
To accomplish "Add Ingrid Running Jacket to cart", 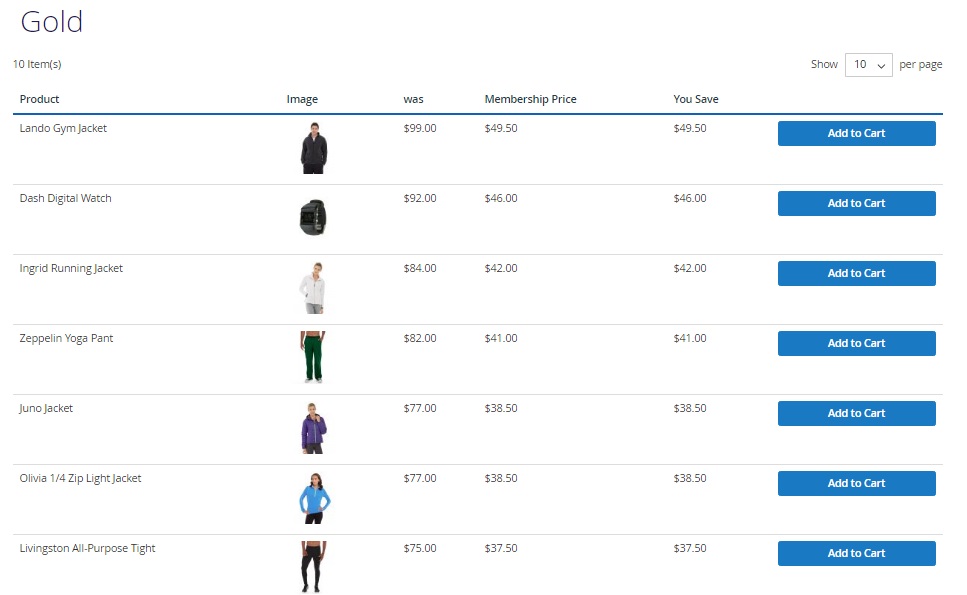I will point(856,273).
